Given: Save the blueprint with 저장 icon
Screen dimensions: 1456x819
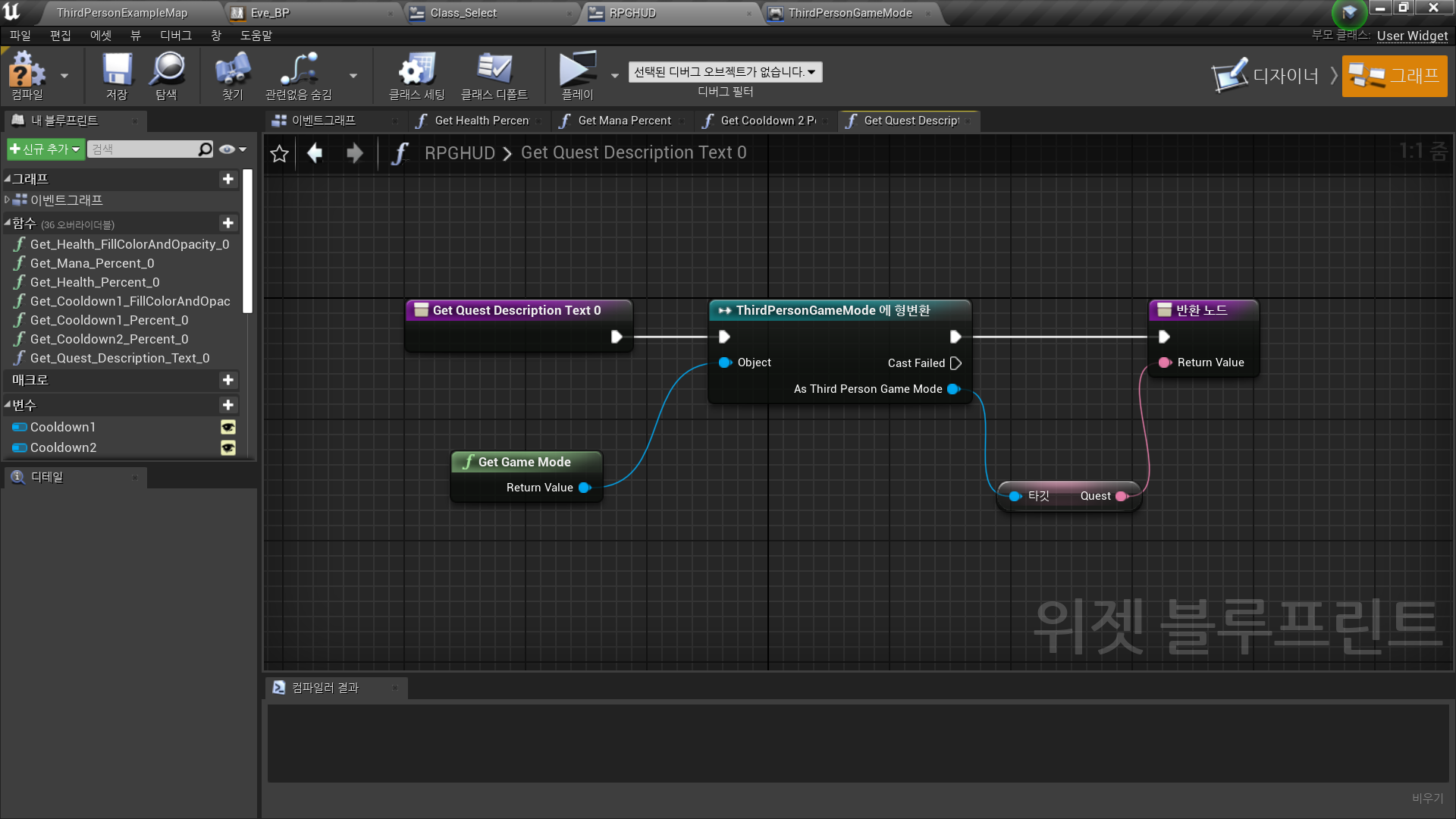Looking at the screenshot, I should tap(115, 74).
